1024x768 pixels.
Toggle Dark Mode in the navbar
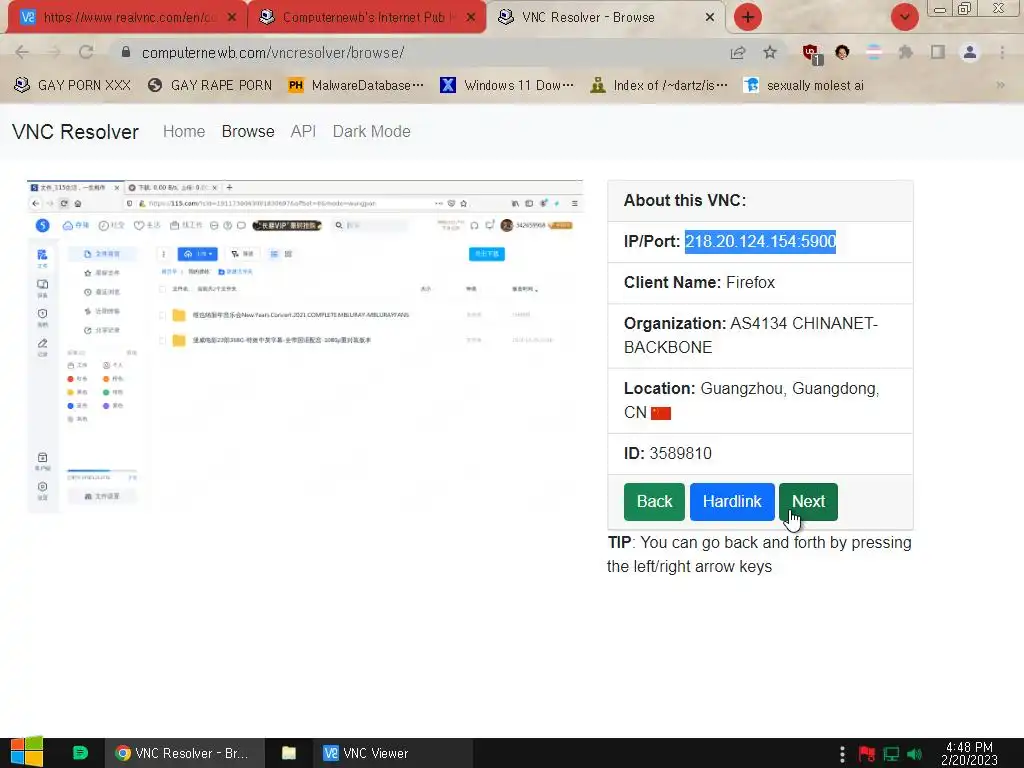(x=371, y=131)
